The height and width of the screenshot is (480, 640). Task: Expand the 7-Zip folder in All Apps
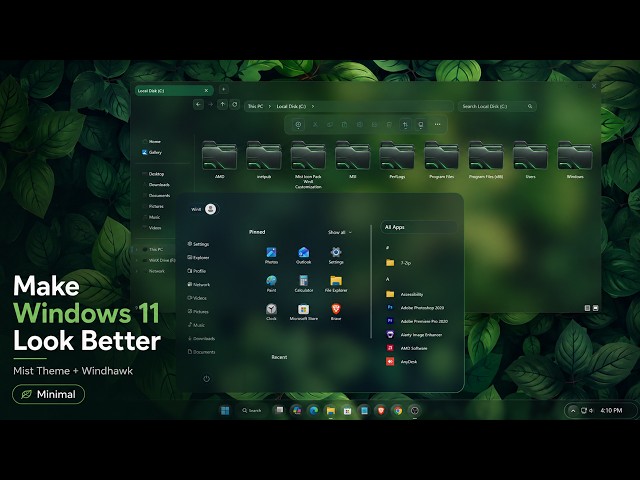398,263
